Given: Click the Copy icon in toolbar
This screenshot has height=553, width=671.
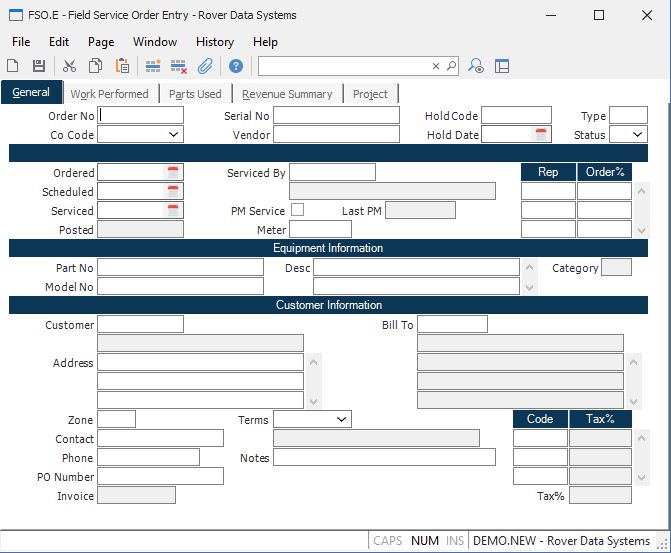Looking at the screenshot, I should 95,66.
